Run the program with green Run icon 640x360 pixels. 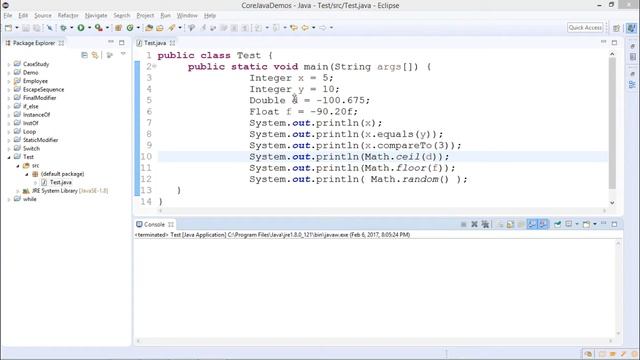[81, 28]
